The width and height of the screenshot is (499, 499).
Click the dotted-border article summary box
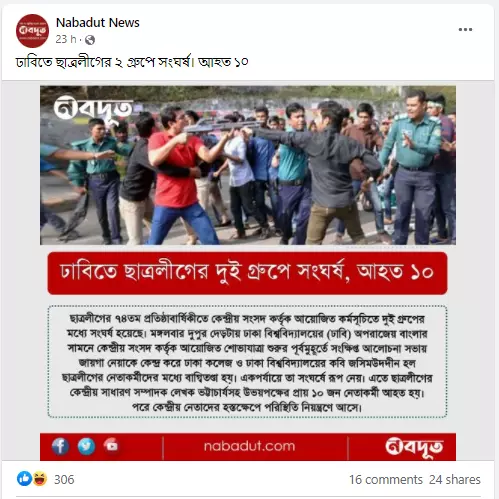click(247, 361)
